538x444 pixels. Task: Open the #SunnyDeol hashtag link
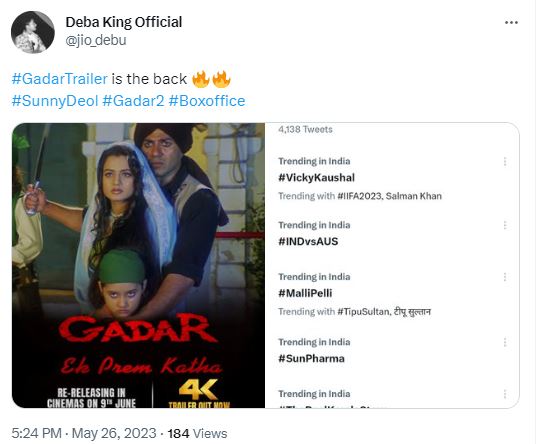pos(55,101)
